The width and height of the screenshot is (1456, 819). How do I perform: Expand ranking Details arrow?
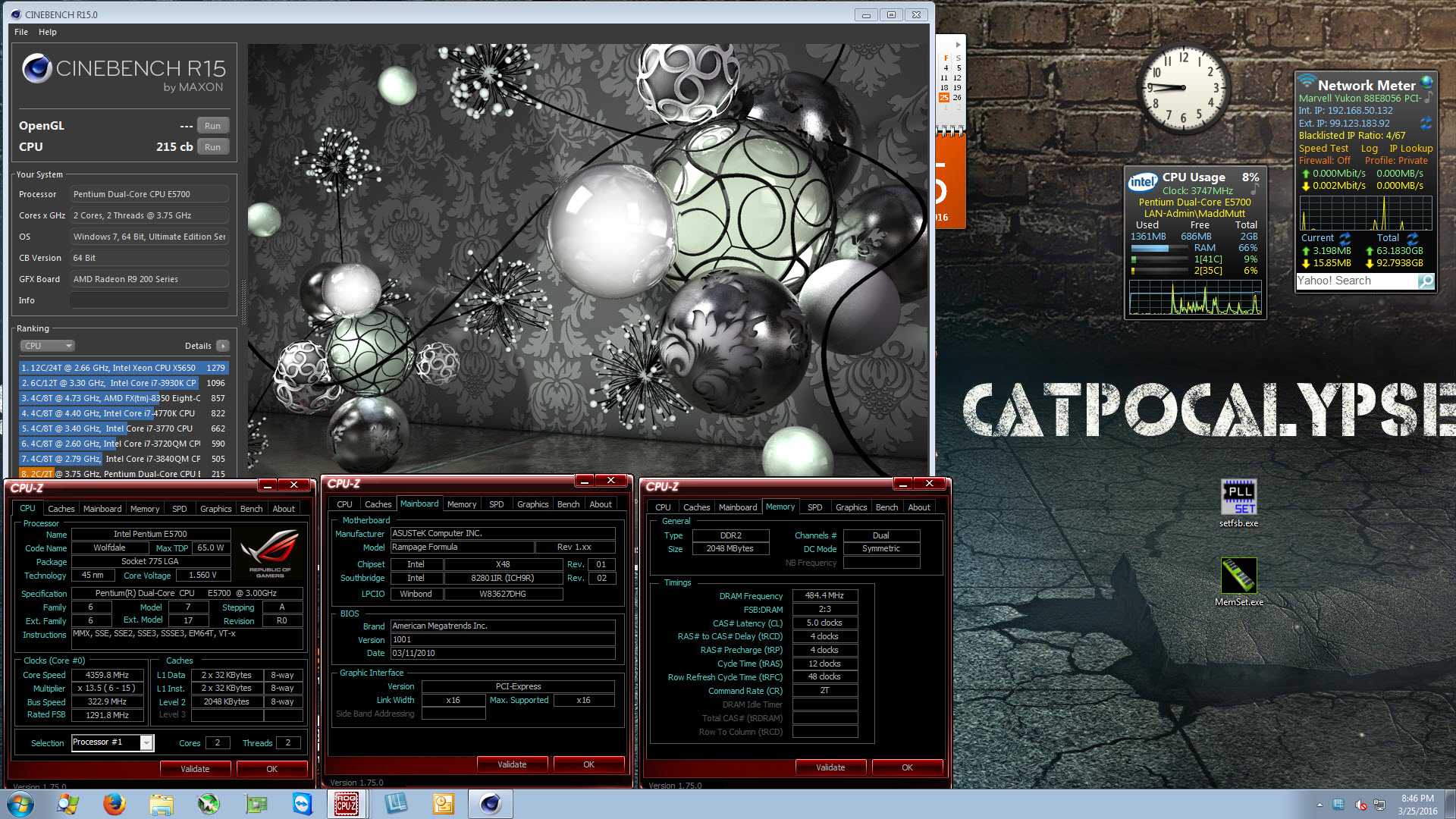pyautogui.click(x=222, y=346)
